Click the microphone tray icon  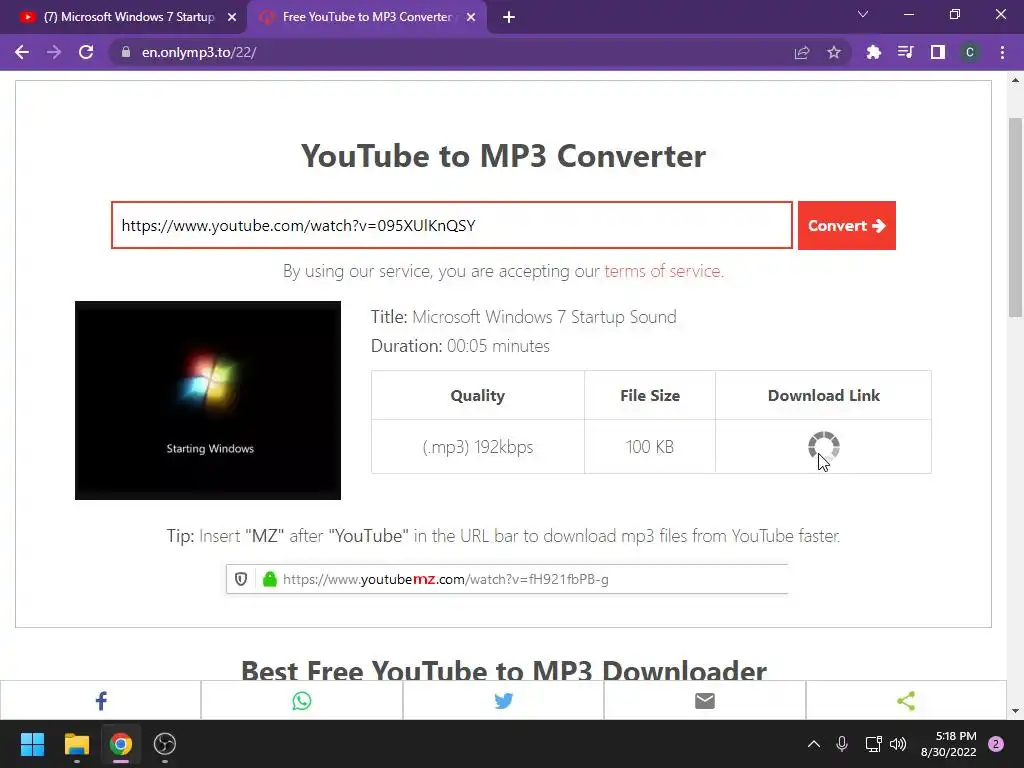tap(842, 744)
